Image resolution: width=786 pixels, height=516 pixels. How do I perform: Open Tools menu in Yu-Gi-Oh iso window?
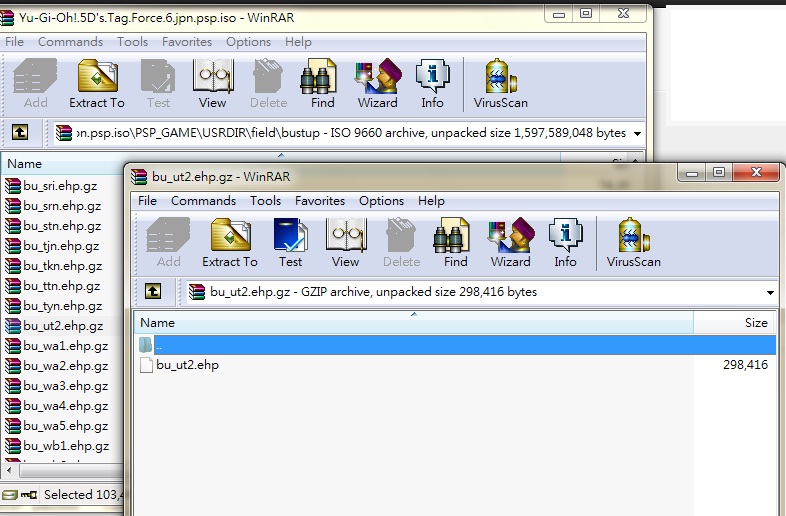pos(132,42)
